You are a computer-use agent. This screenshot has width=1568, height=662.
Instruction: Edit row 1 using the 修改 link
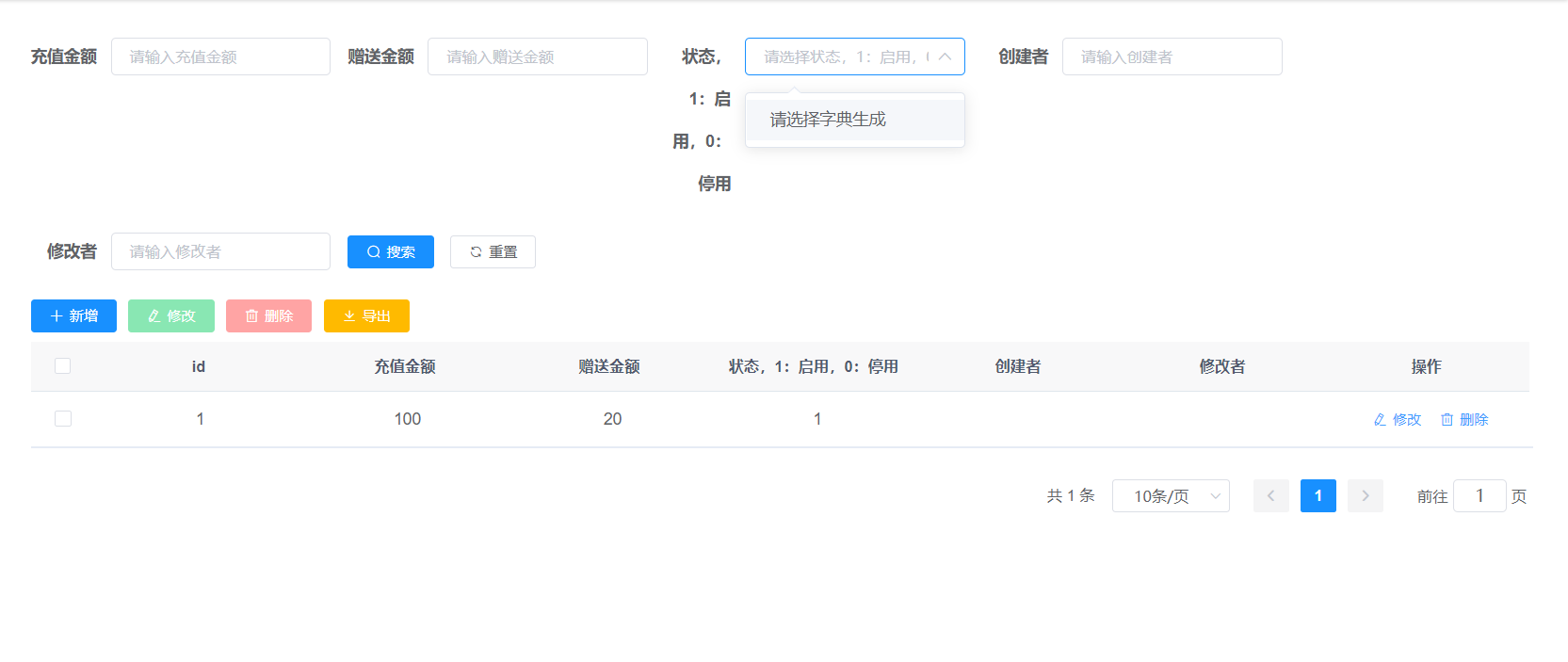point(1397,419)
